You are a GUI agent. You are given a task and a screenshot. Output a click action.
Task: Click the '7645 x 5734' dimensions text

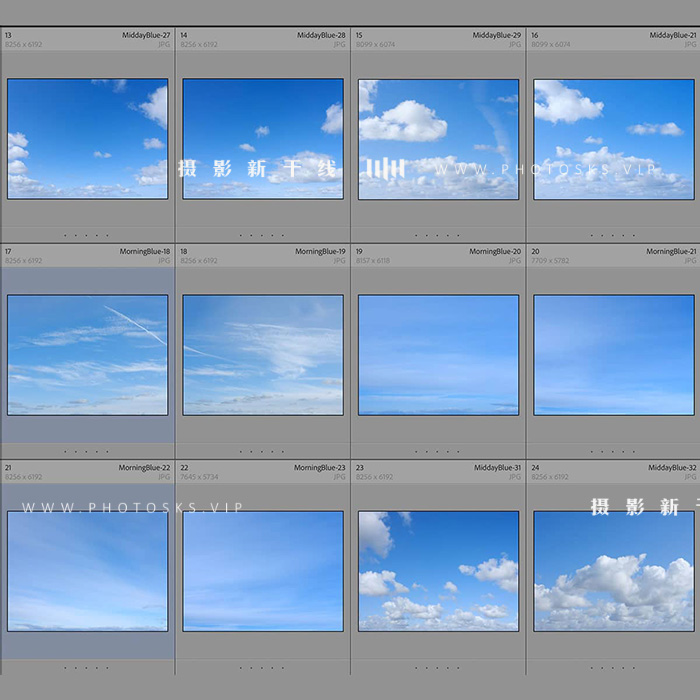click(x=199, y=477)
